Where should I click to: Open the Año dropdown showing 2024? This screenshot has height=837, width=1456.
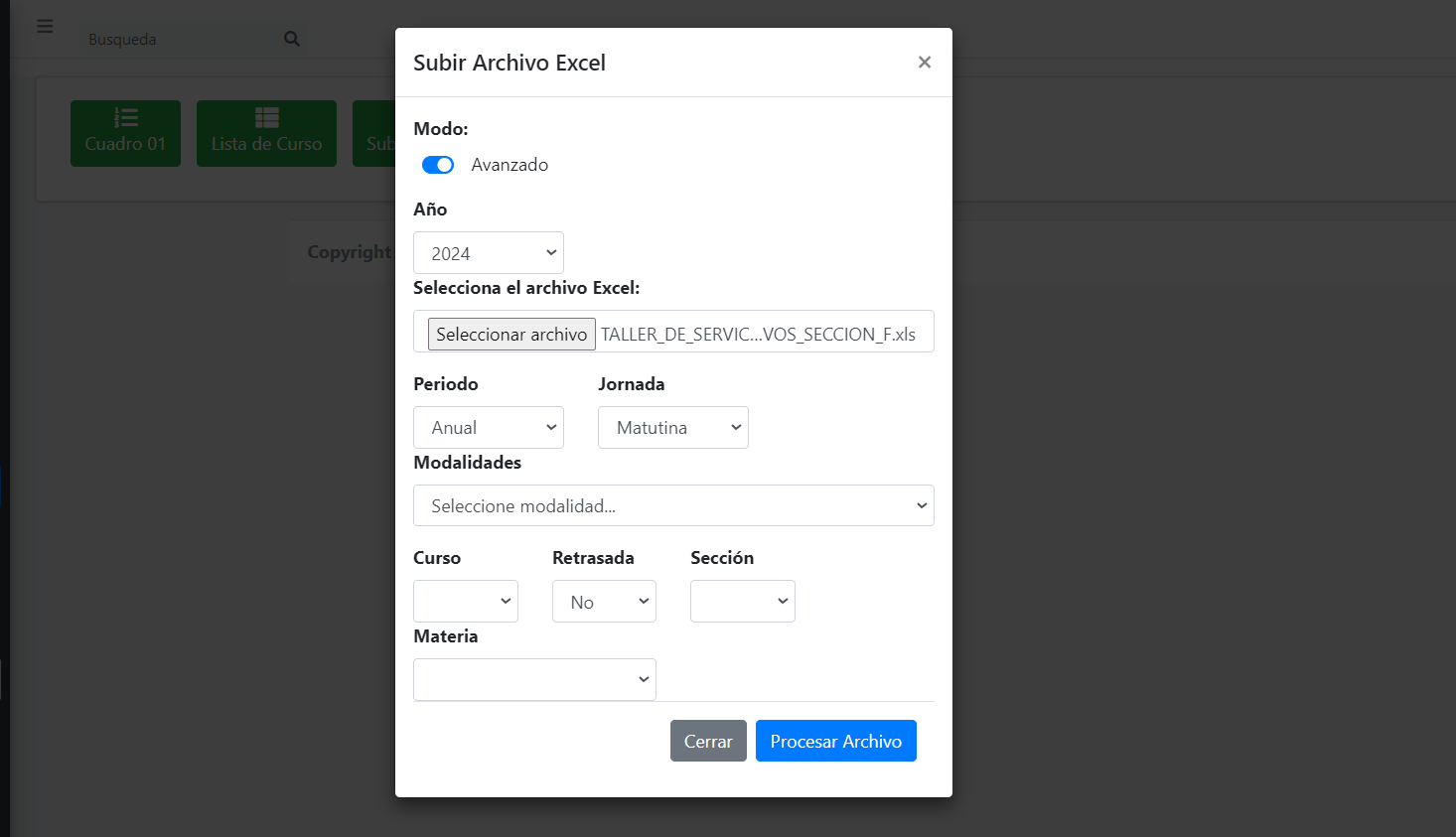(489, 253)
